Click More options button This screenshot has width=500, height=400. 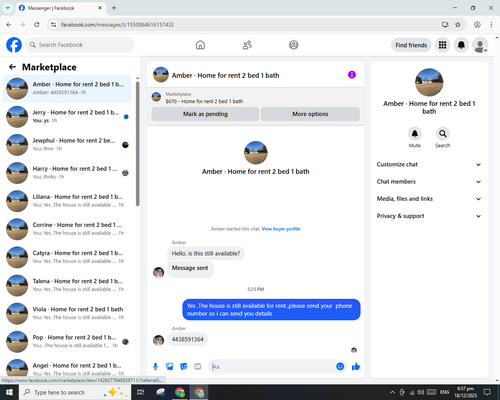310,114
